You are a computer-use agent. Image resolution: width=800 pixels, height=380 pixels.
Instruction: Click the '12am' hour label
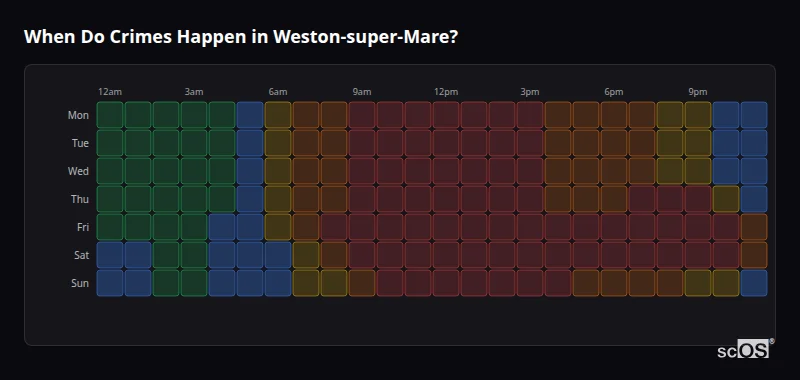pos(110,92)
